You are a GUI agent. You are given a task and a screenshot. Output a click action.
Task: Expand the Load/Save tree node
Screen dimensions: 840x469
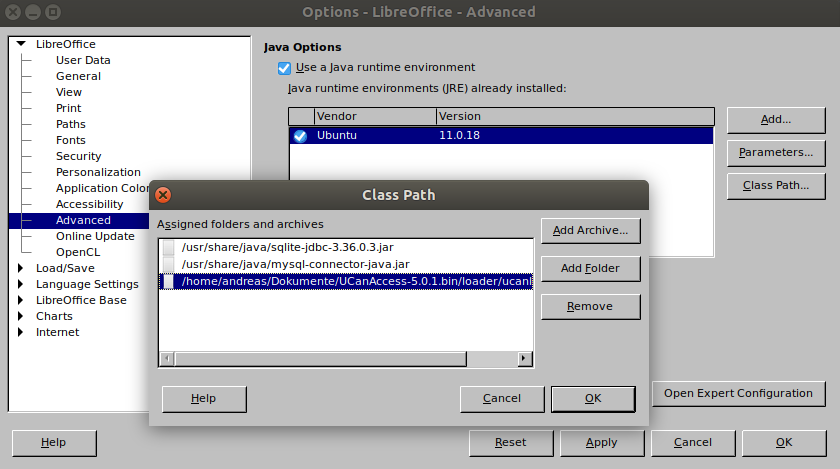(20, 268)
